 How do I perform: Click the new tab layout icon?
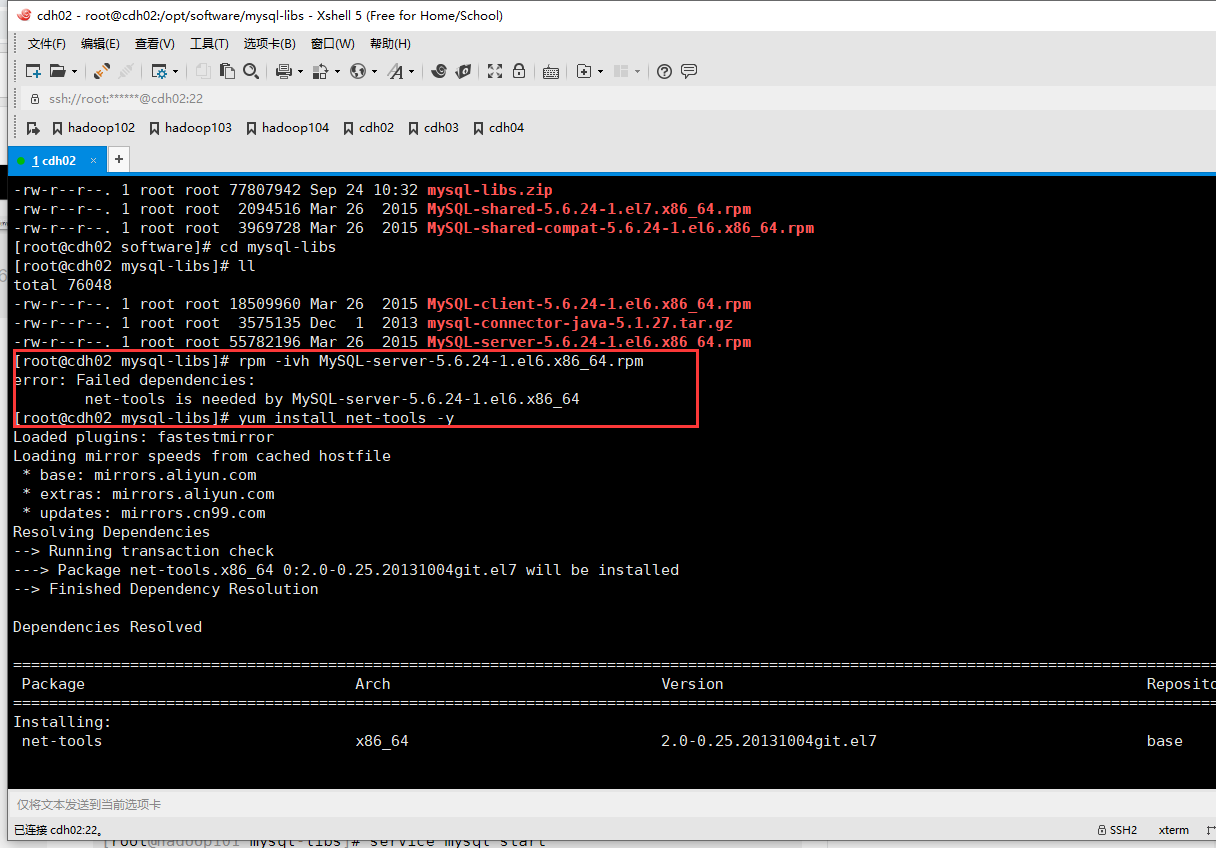click(584, 71)
